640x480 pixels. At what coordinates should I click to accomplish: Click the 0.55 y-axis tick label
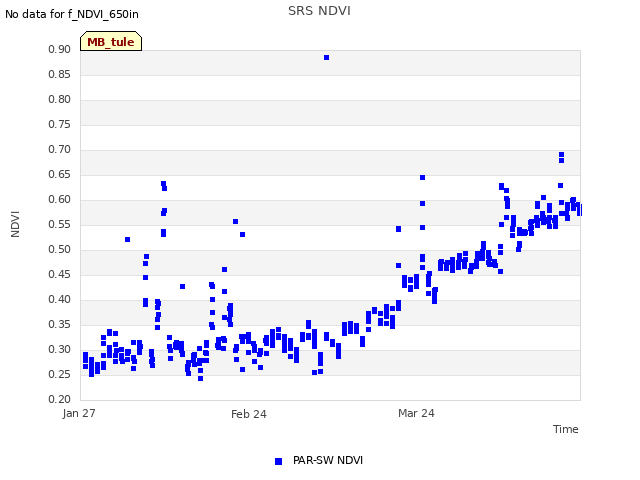click(60, 224)
